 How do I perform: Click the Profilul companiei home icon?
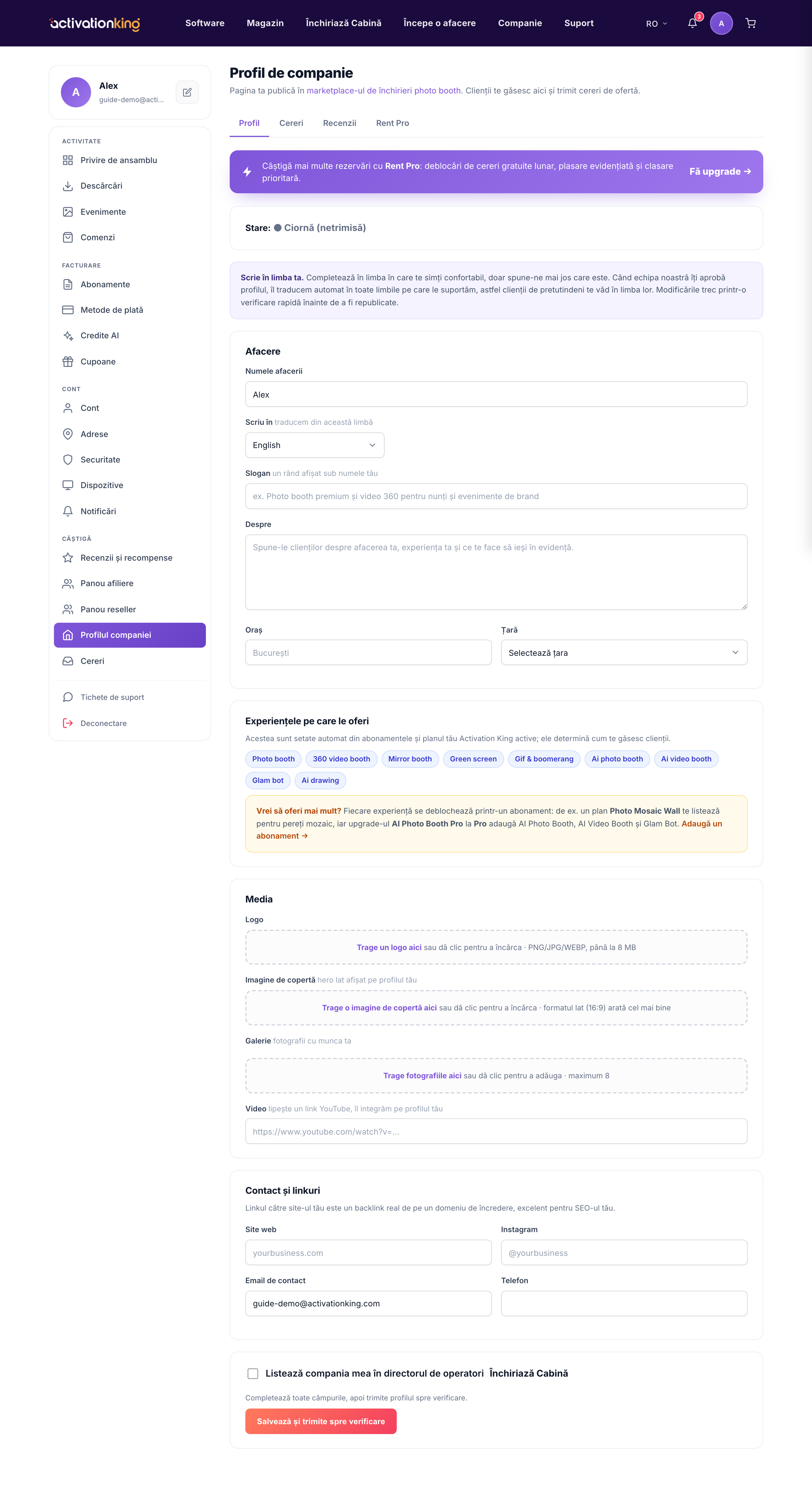point(68,635)
